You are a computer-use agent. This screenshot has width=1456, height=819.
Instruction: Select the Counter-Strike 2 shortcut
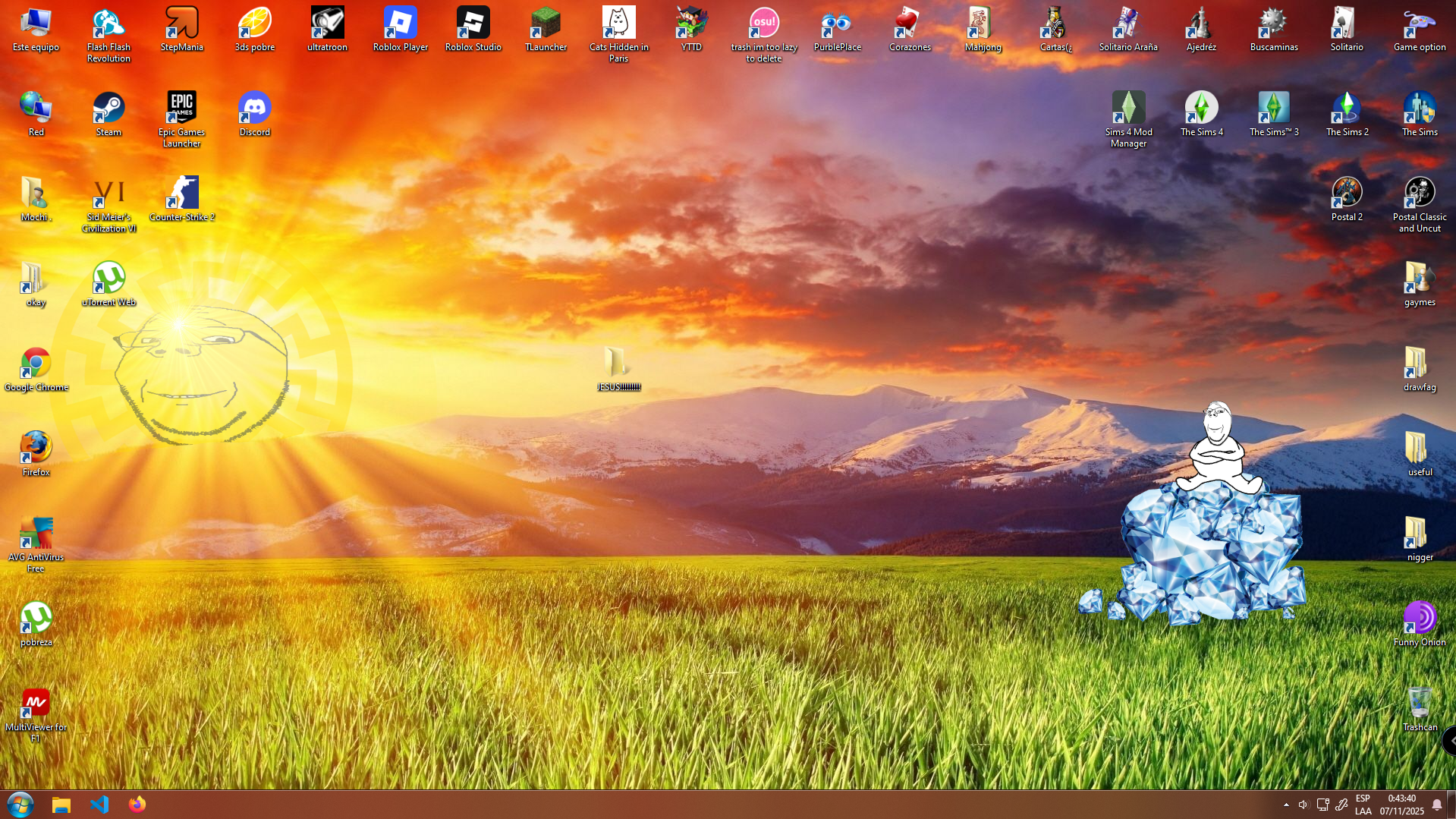pos(181,194)
